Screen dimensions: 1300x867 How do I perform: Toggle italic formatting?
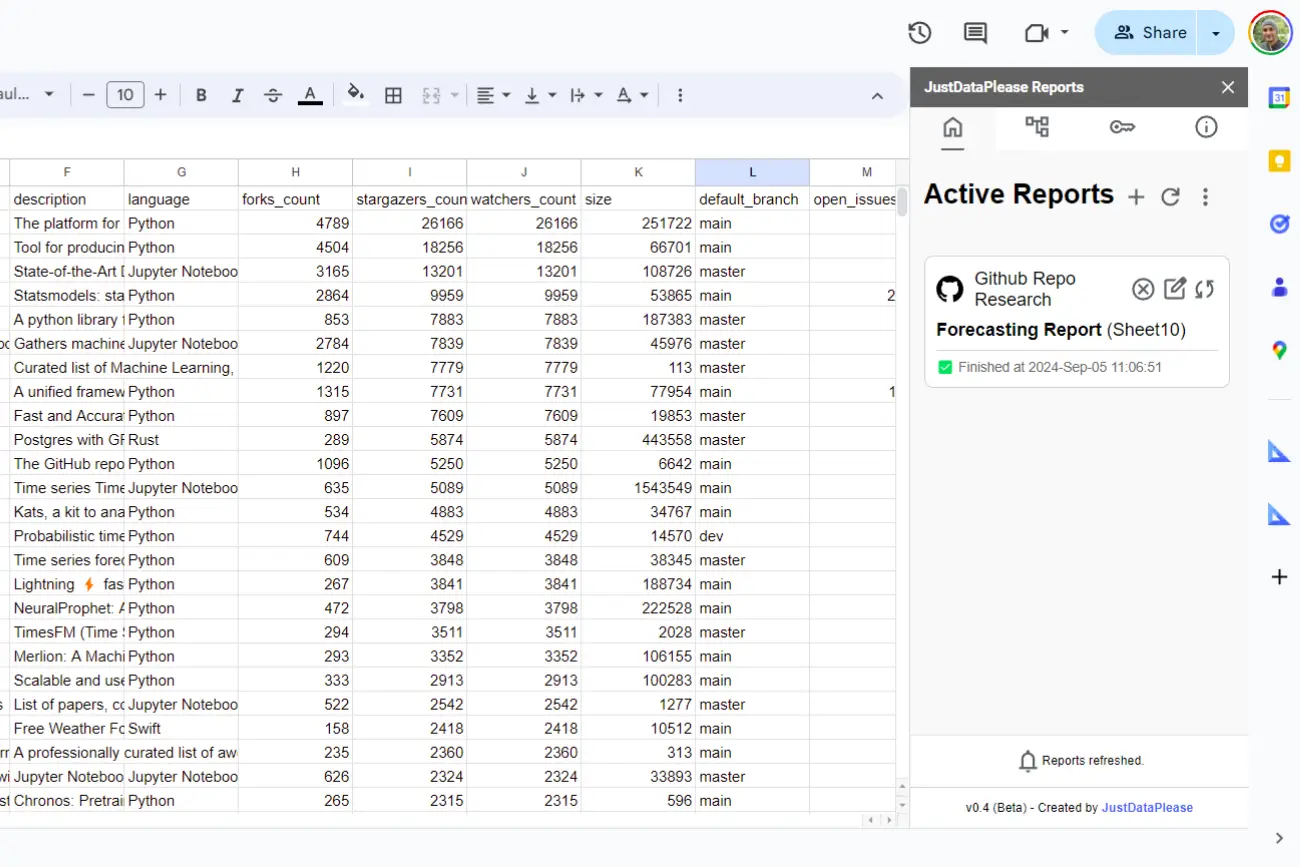[237, 95]
